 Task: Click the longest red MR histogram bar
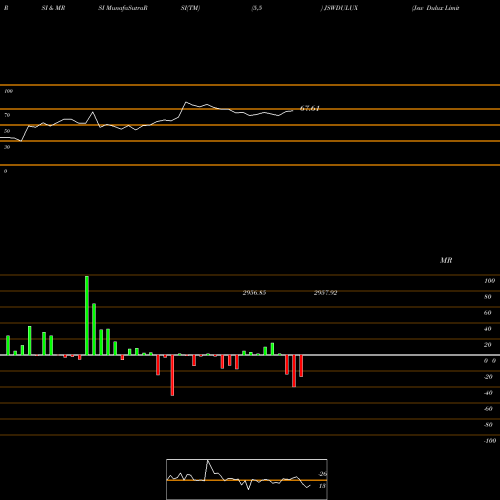172,375
